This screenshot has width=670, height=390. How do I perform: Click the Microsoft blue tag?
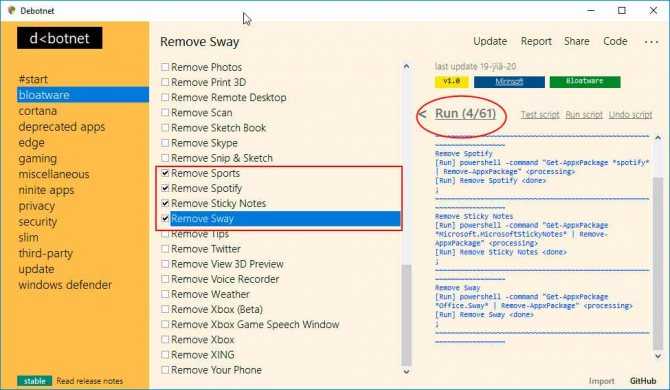click(509, 82)
